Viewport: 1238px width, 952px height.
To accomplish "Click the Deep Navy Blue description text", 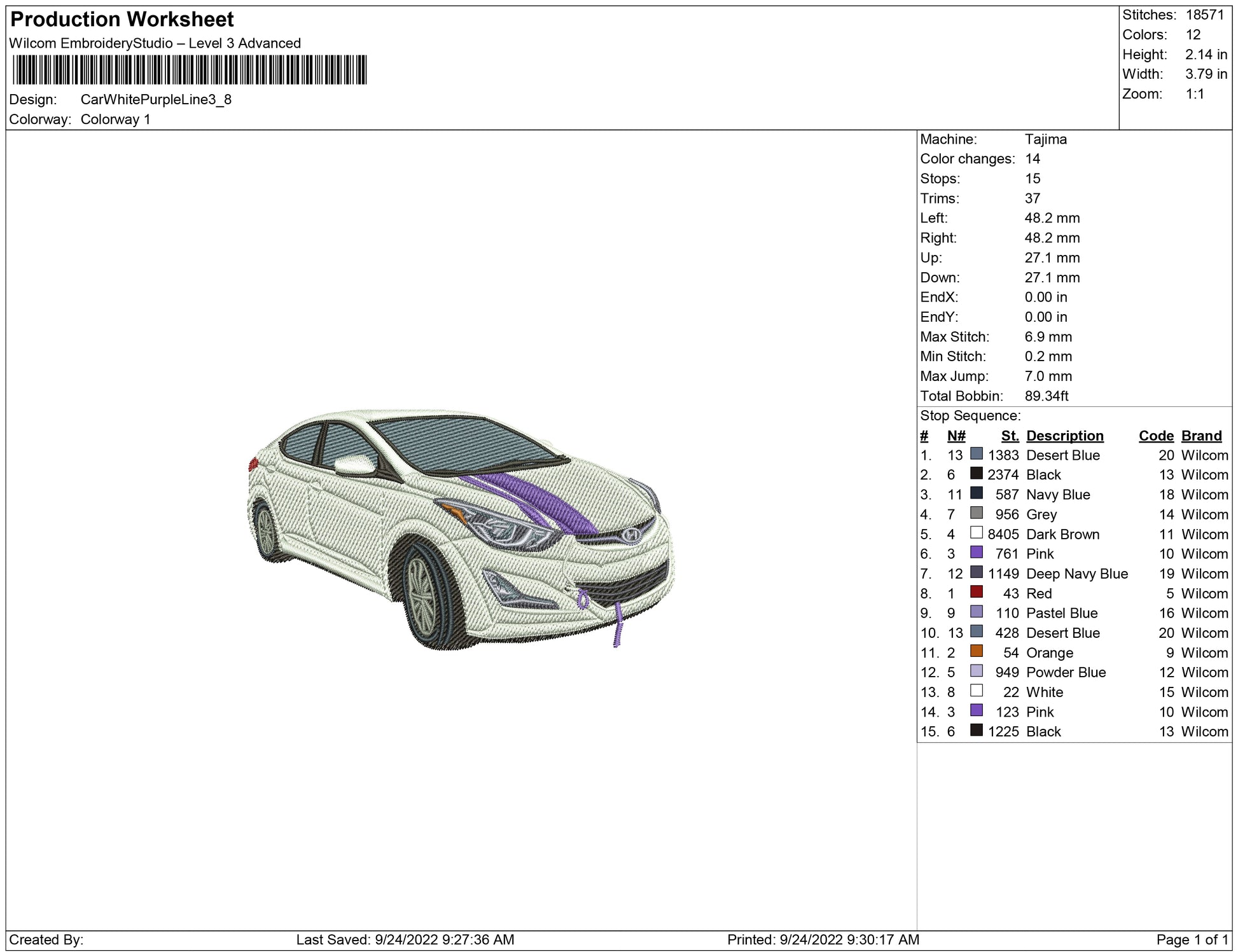I will [1076, 574].
